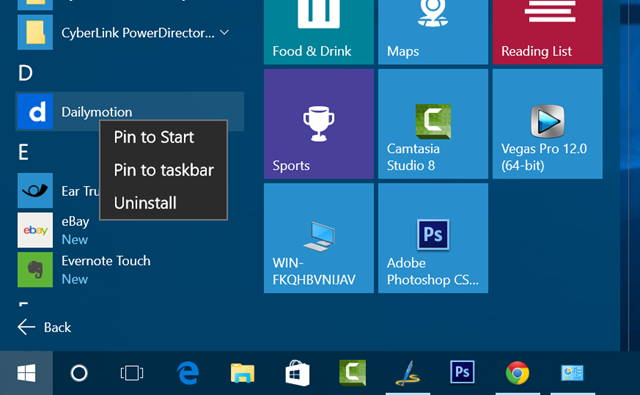Click the Dailymotion app name

pyautogui.click(x=97, y=112)
